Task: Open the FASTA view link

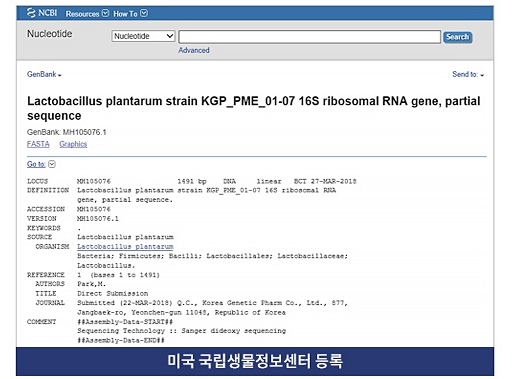Action: [38, 144]
